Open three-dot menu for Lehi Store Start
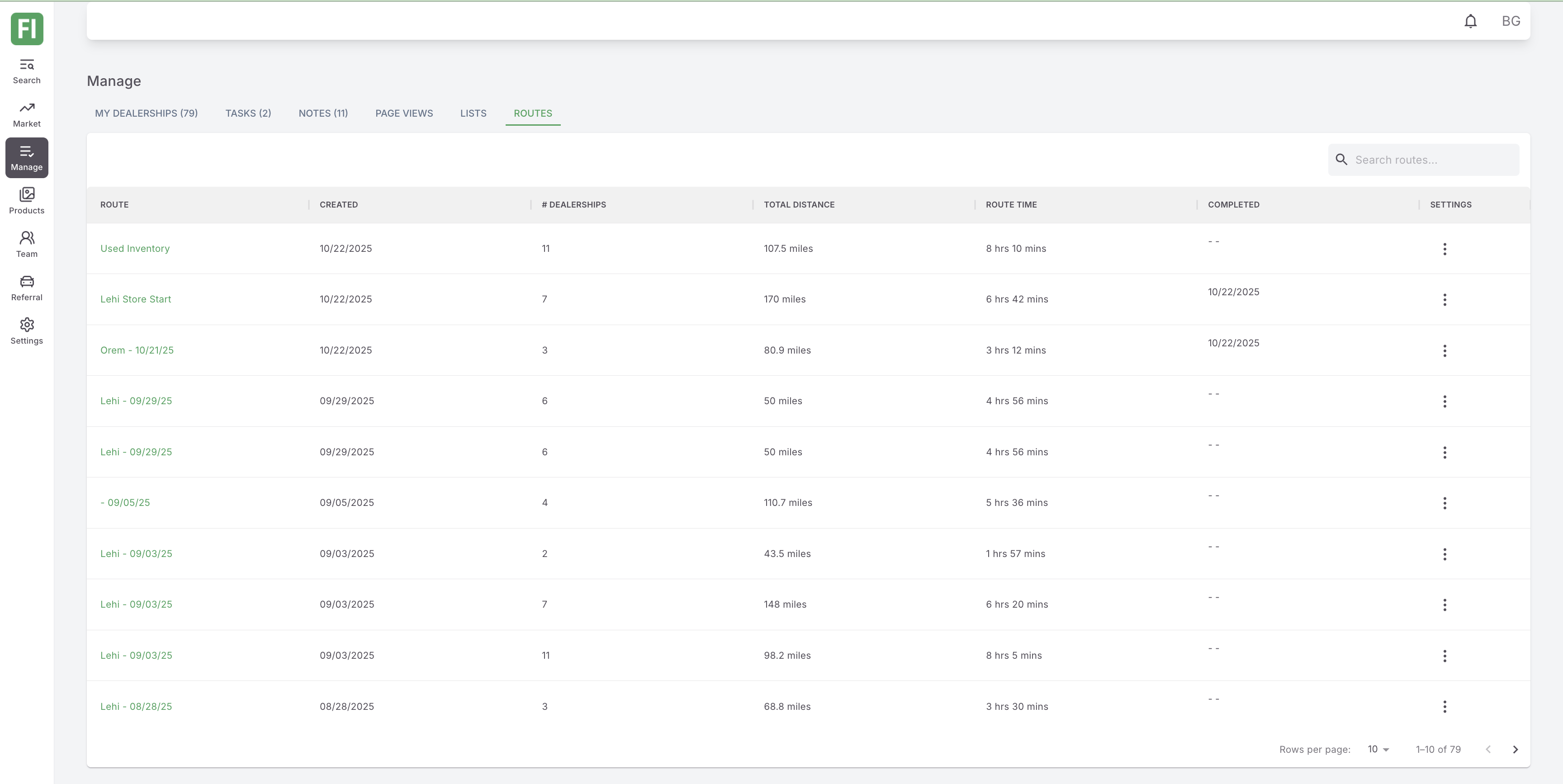The height and width of the screenshot is (784, 1563). click(x=1444, y=300)
